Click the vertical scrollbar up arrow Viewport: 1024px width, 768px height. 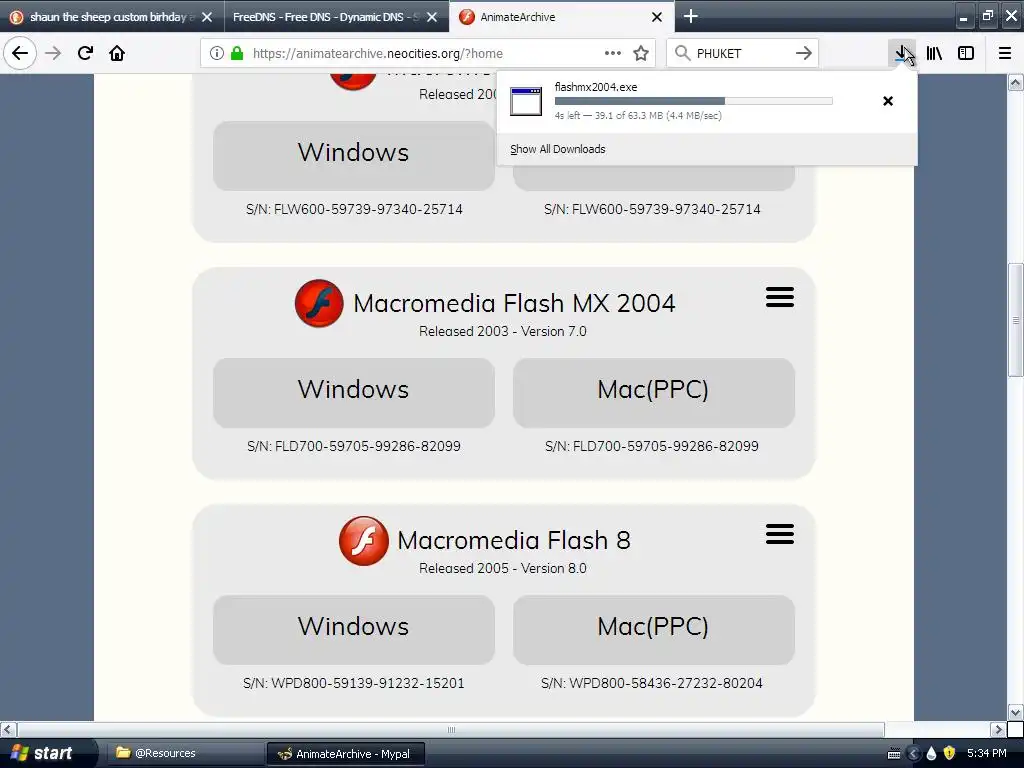point(1015,82)
